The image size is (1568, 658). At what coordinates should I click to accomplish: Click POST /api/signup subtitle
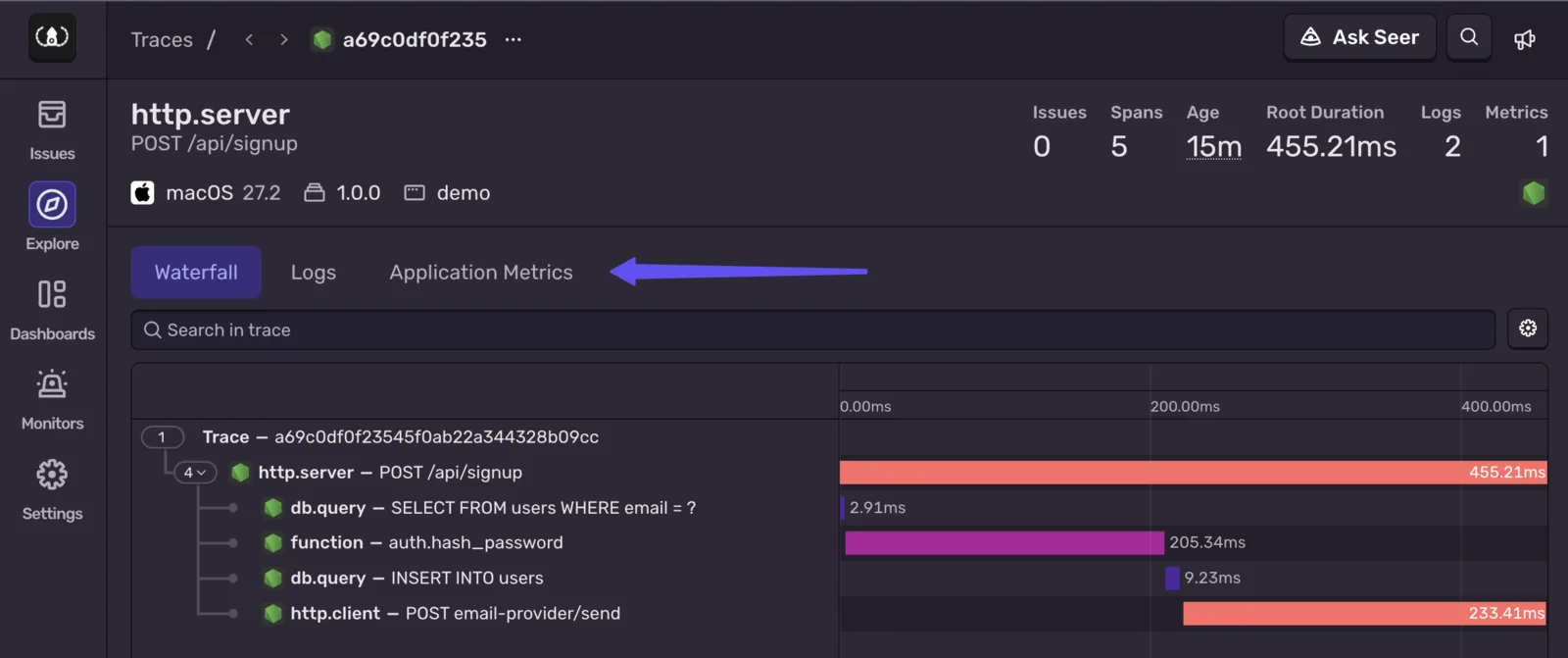(215, 143)
